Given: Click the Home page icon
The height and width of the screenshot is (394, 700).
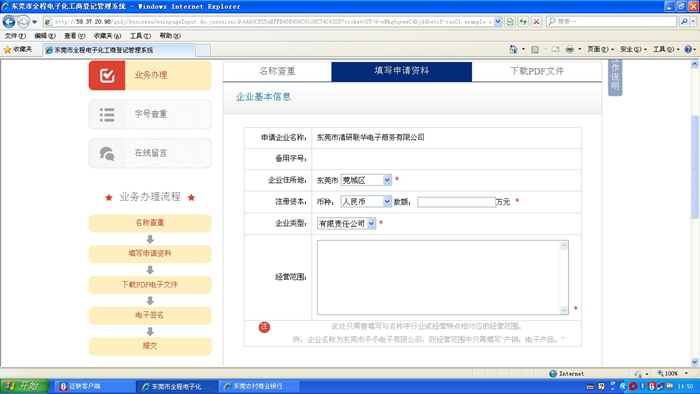Looking at the screenshot, I should click(x=513, y=49).
